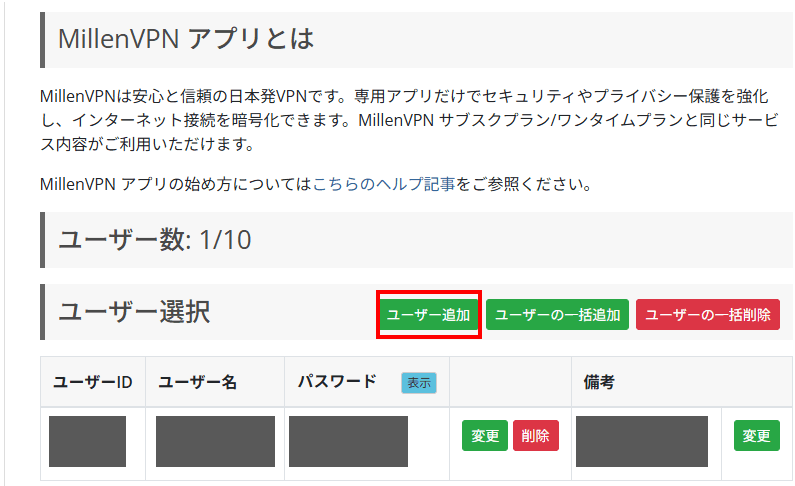Click 変更 next to the 削除 button
This screenshot has height=486, width=795.
point(485,436)
